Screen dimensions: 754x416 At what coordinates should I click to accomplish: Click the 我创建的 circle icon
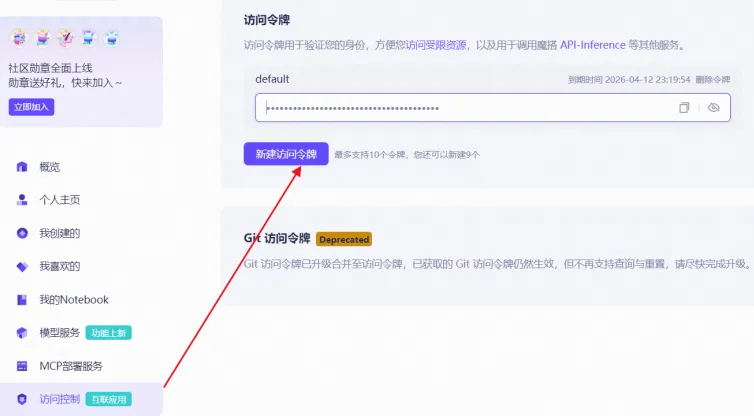[x=22, y=233]
